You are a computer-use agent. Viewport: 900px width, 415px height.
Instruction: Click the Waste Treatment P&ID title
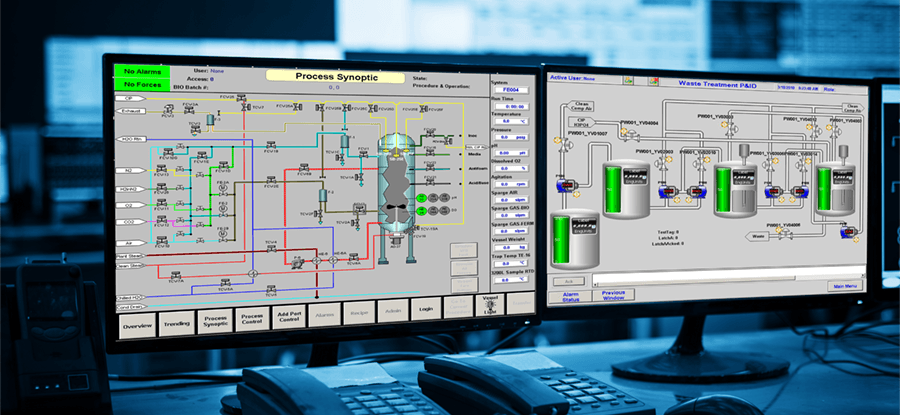(717, 84)
